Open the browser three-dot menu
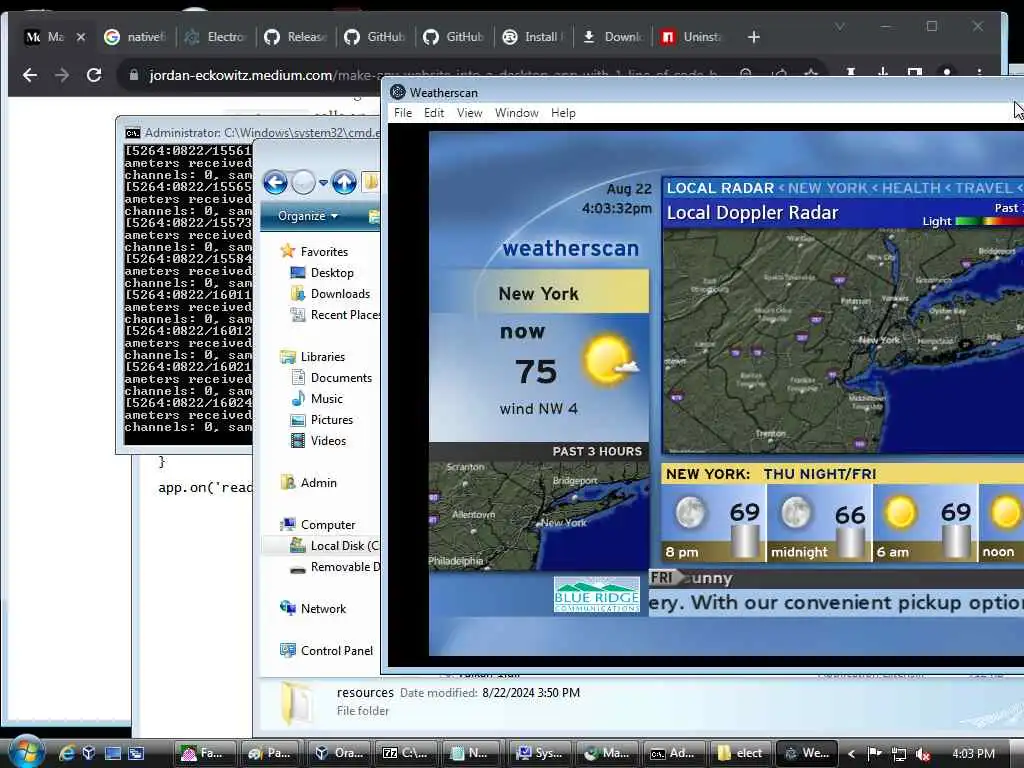 pos(979,73)
